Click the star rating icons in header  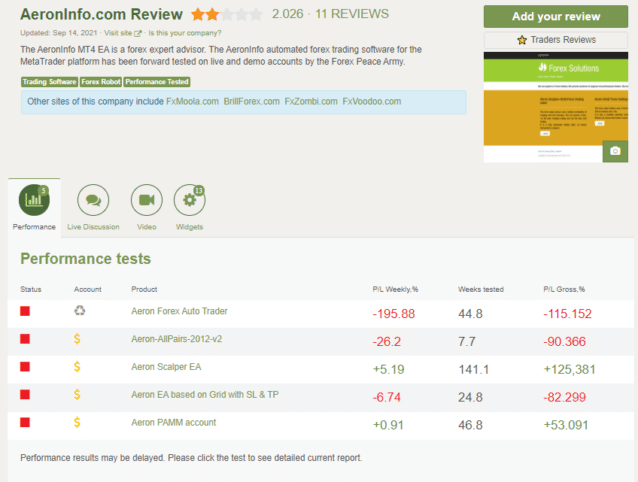coord(227,15)
